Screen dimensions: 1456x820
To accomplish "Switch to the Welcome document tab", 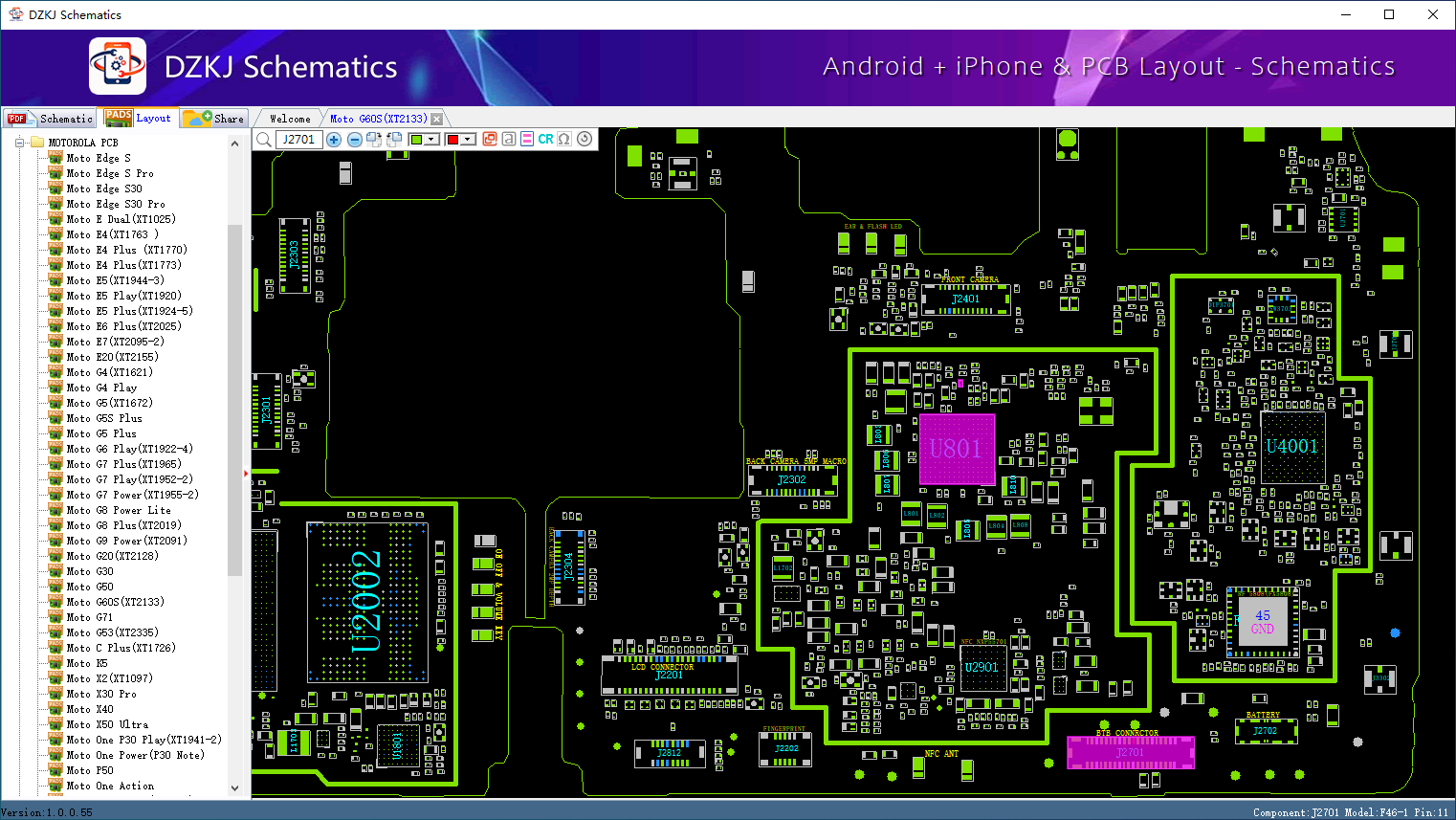I will (x=290, y=119).
